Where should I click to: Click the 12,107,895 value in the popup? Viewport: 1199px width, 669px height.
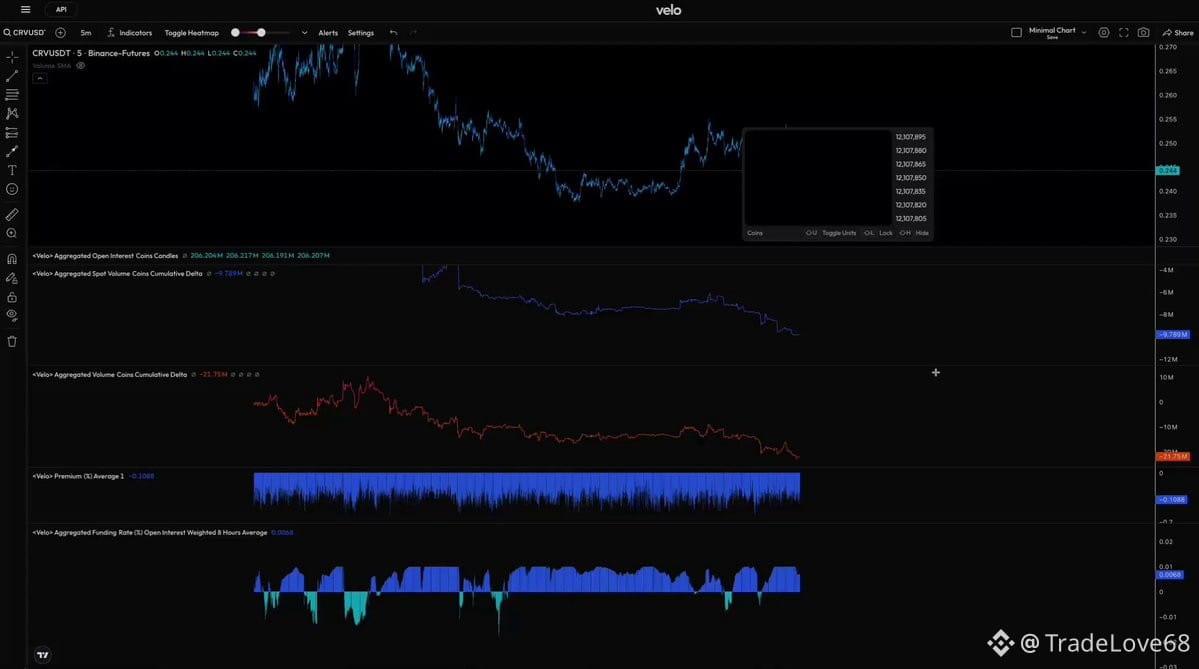point(911,137)
